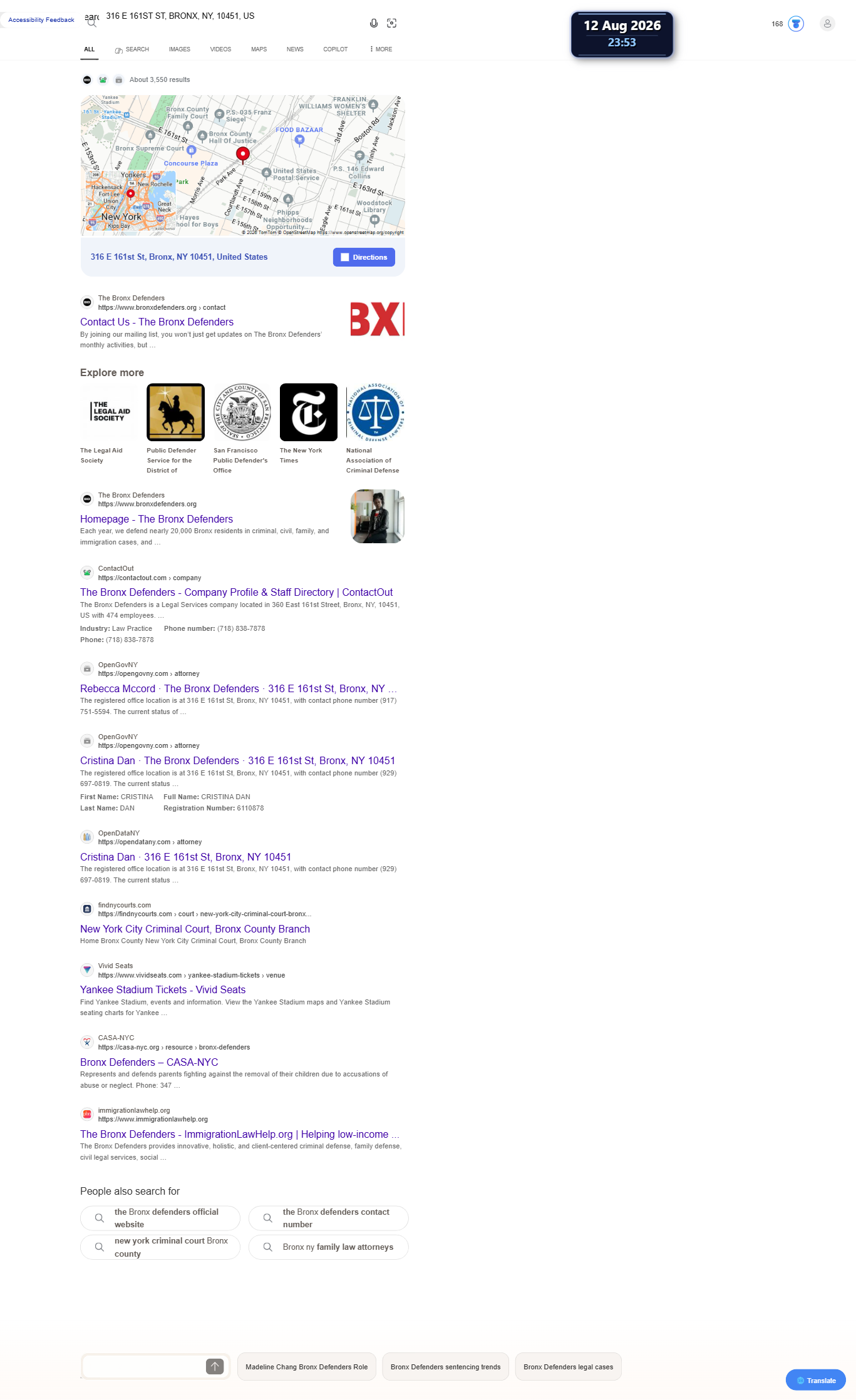Screen dimensions: 856x1400
Task: Open the ImmigrationLawHelp.org Bronx Defenders result
Action: pyautogui.click(x=239, y=1134)
